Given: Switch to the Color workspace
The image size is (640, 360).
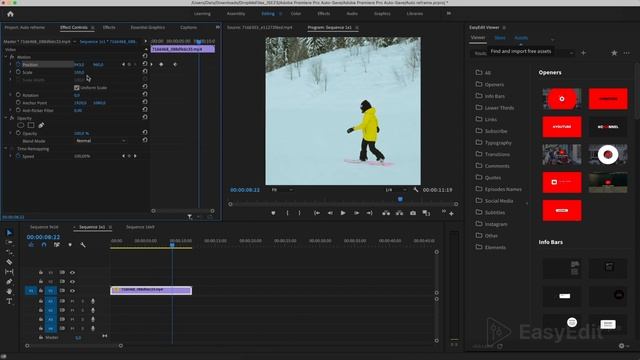Looking at the screenshot, I should pyautogui.click(x=296, y=13).
